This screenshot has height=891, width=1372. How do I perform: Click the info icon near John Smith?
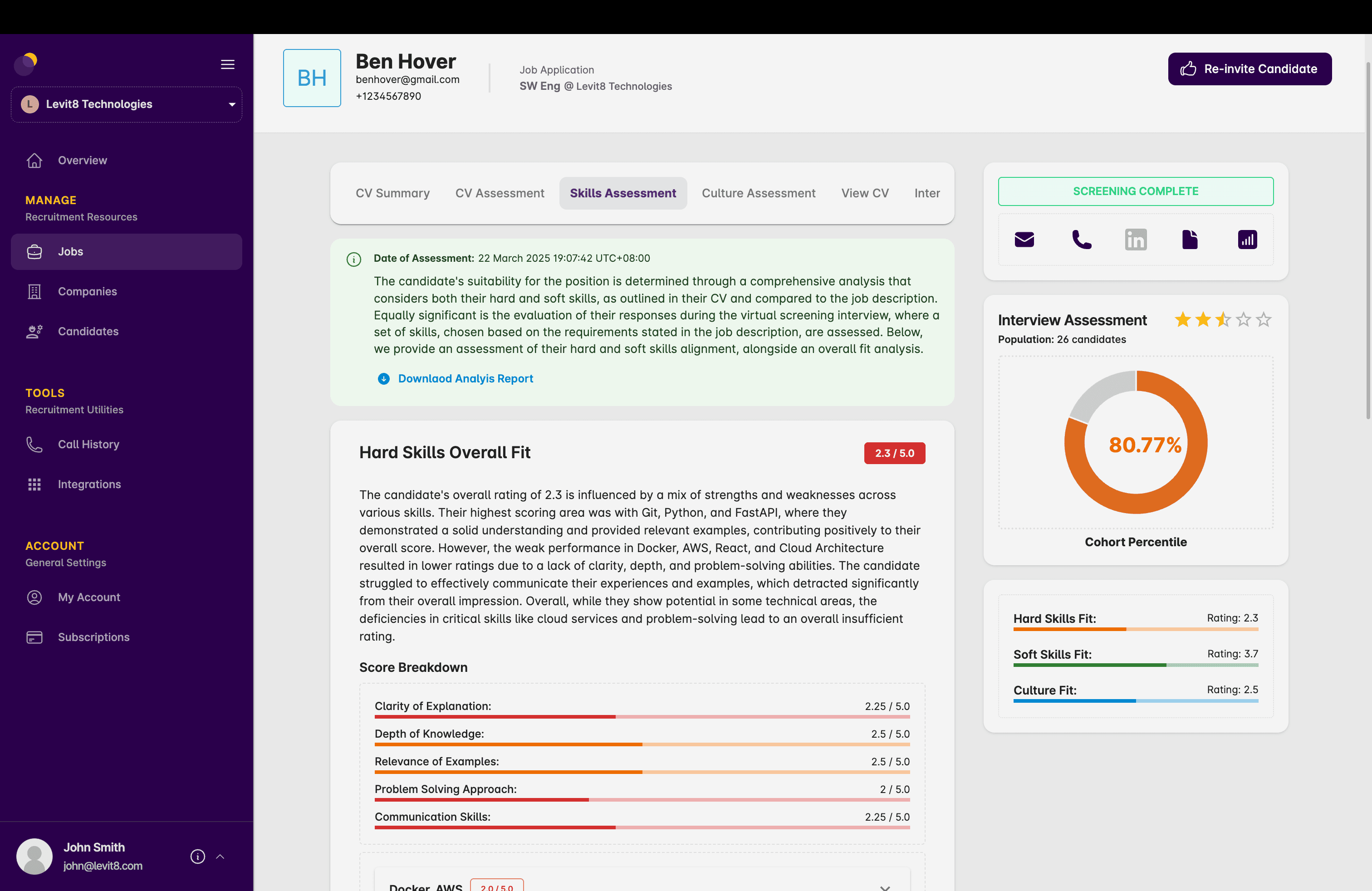198,857
